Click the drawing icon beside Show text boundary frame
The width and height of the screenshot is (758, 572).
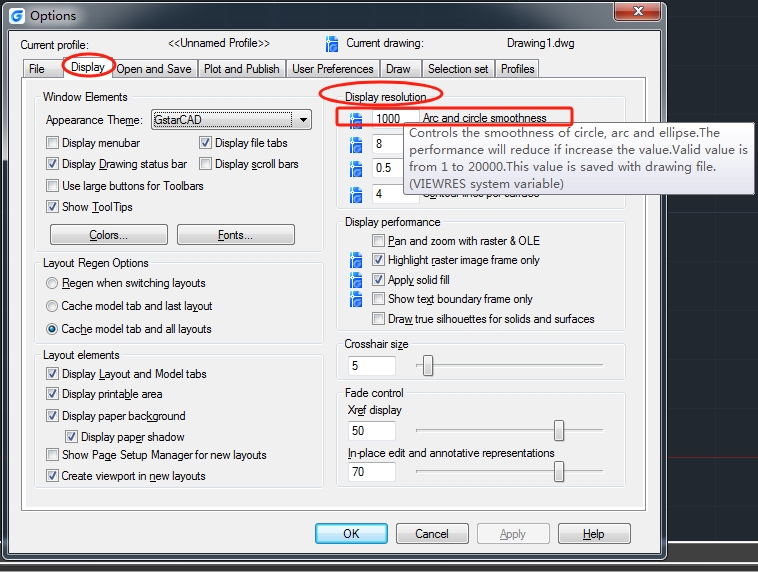pos(355,299)
